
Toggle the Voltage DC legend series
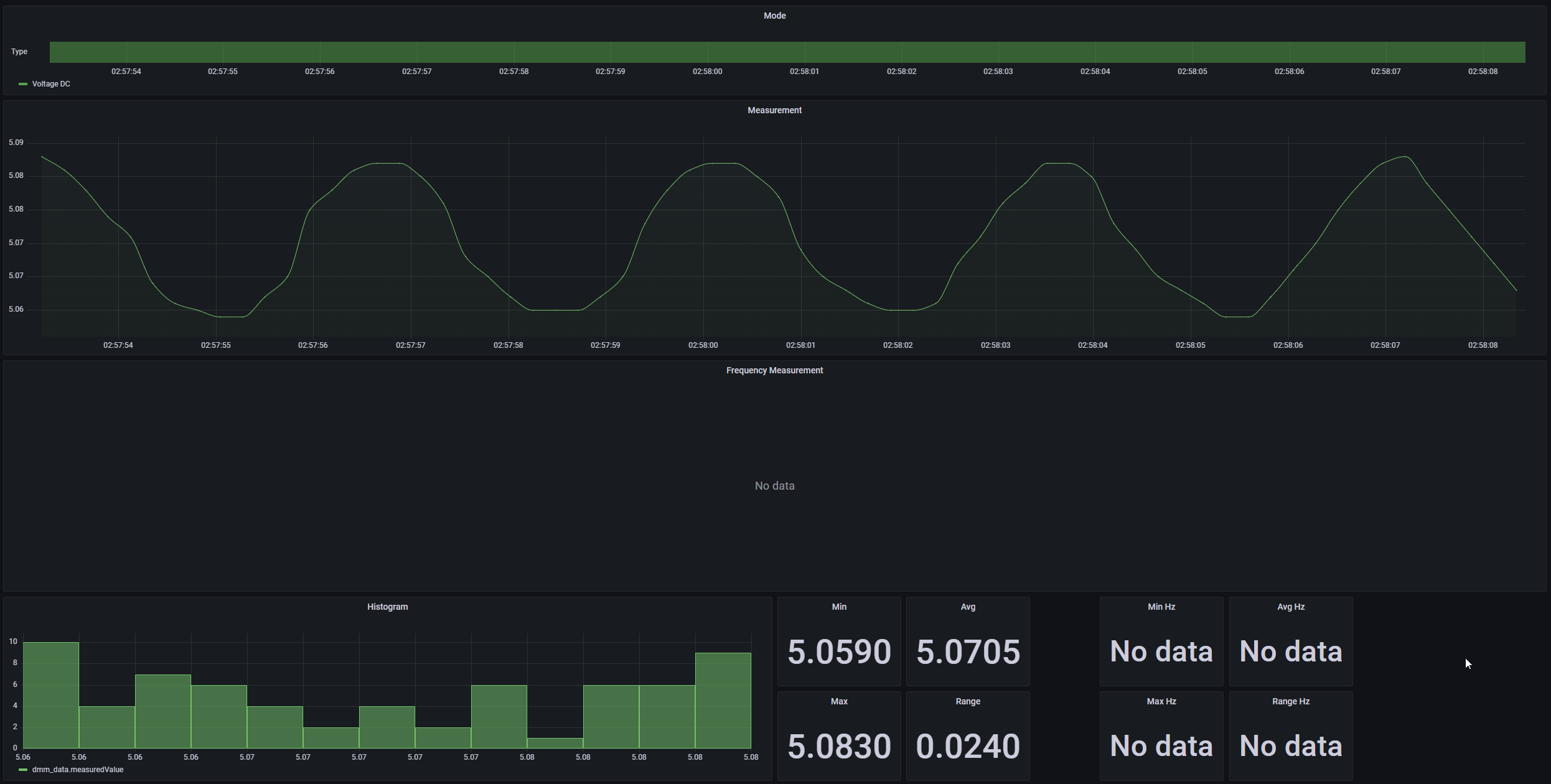pyautogui.click(x=51, y=84)
